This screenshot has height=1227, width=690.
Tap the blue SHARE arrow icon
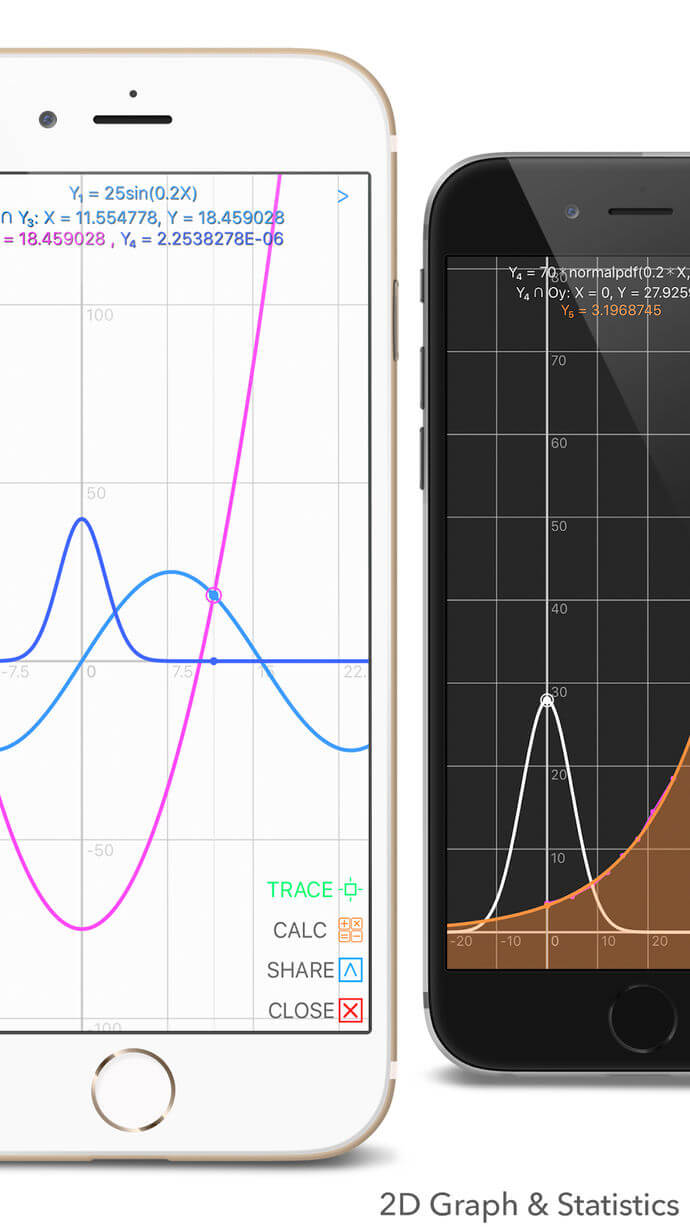click(350, 970)
